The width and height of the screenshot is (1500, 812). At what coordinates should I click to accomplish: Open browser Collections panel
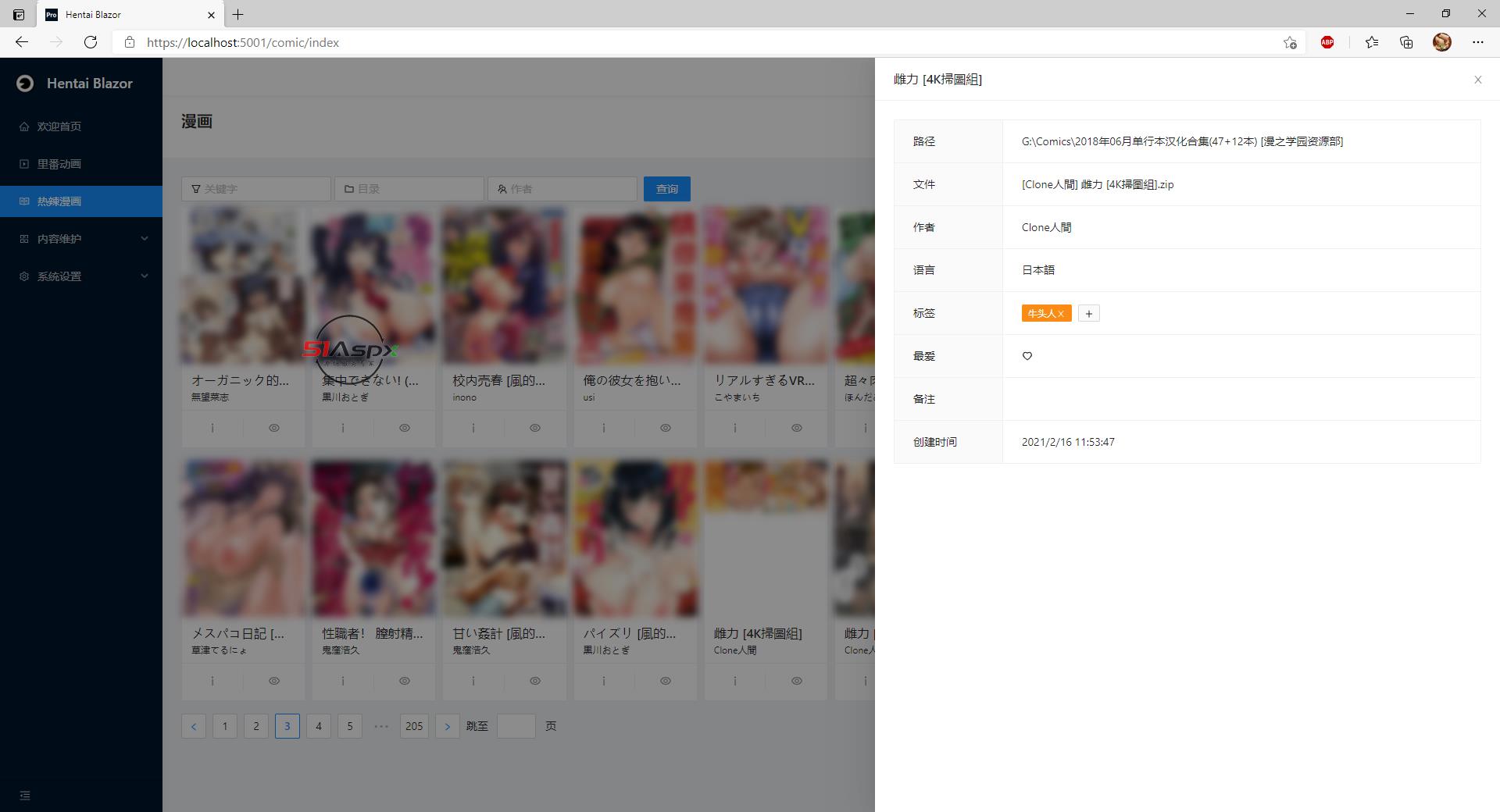(1406, 42)
